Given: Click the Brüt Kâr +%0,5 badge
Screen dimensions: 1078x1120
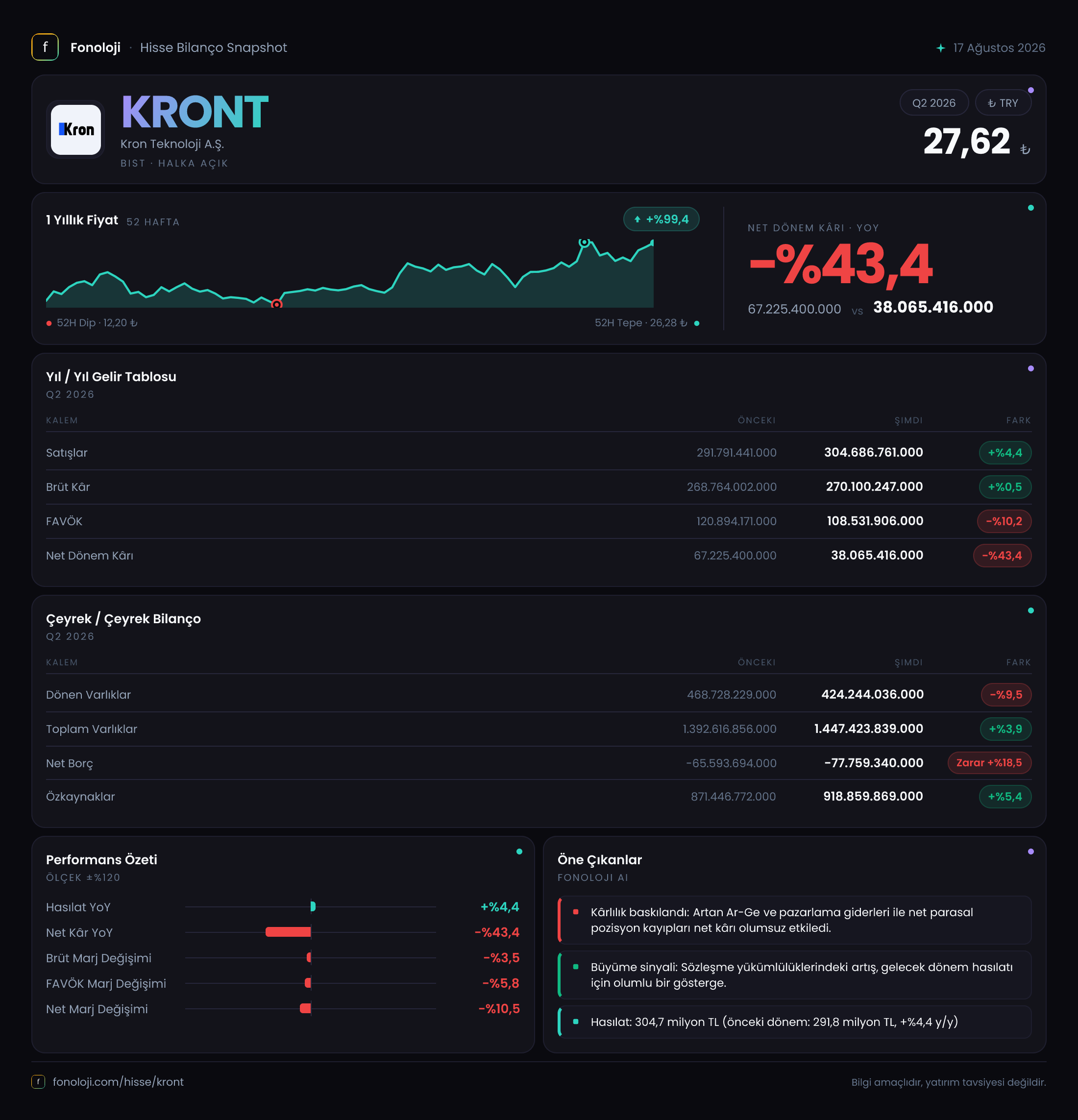Looking at the screenshot, I should (x=1005, y=487).
